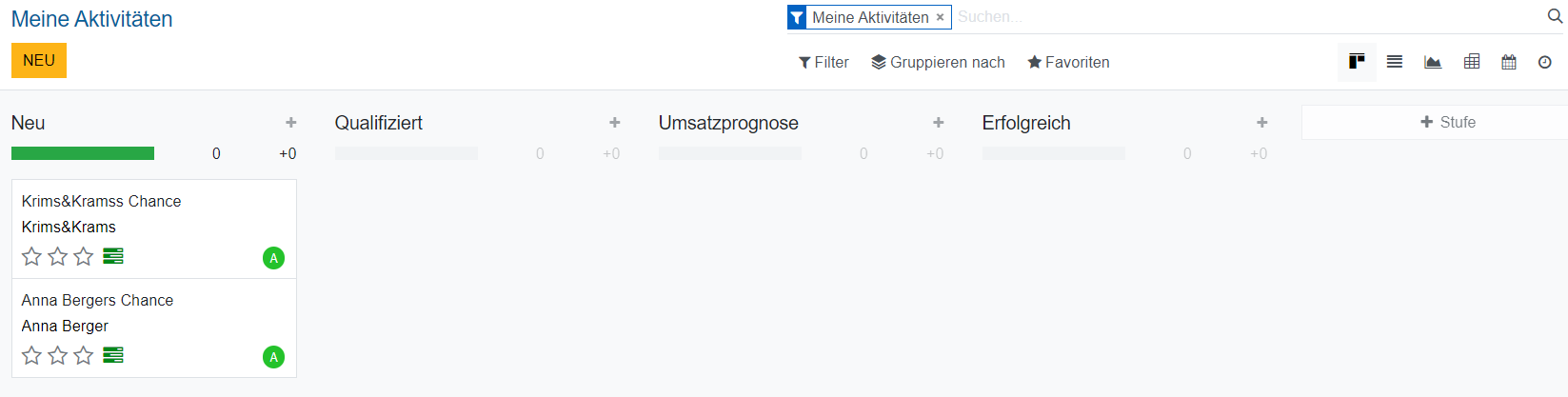Expand the Gruppieren nach menu

click(x=938, y=62)
